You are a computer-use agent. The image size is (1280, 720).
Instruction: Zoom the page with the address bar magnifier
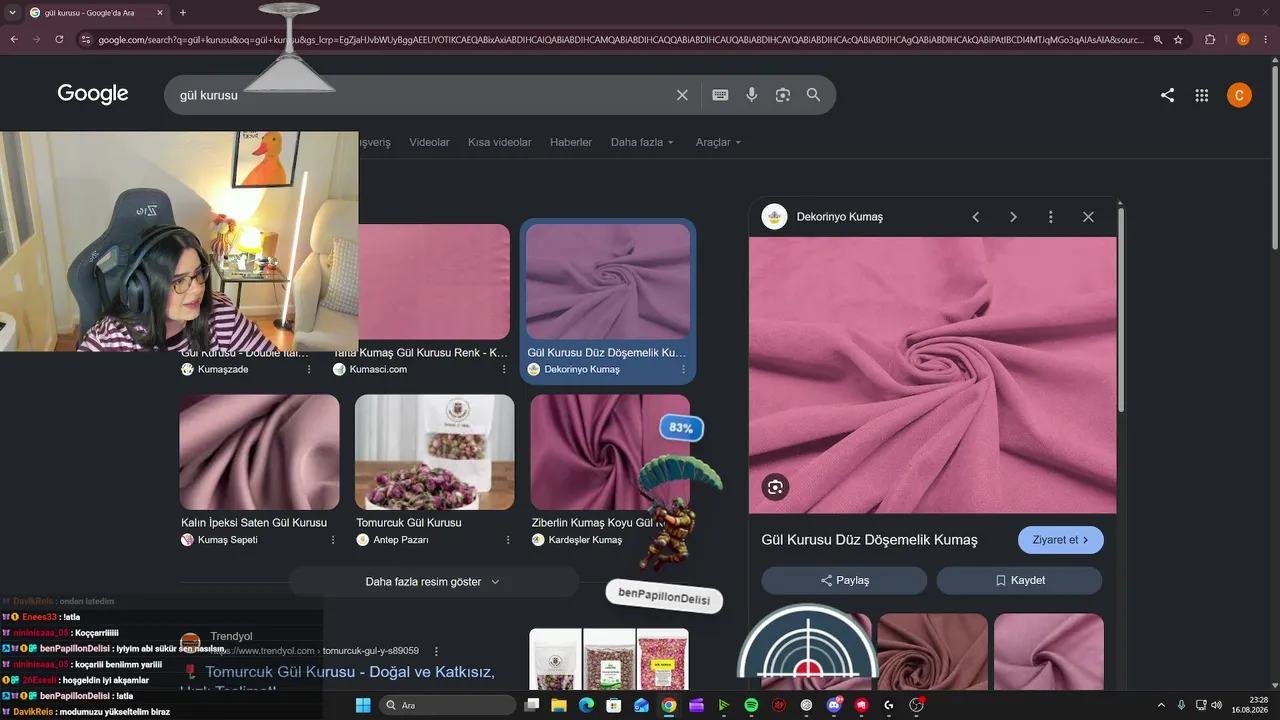[1158, 40]
